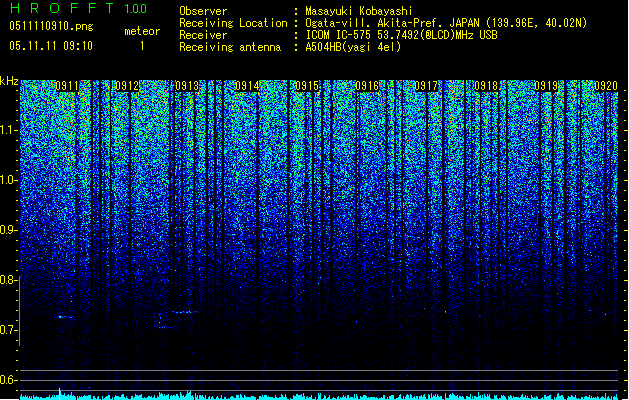
Task: Click the 0912 time marker
Action: point(127,86)
